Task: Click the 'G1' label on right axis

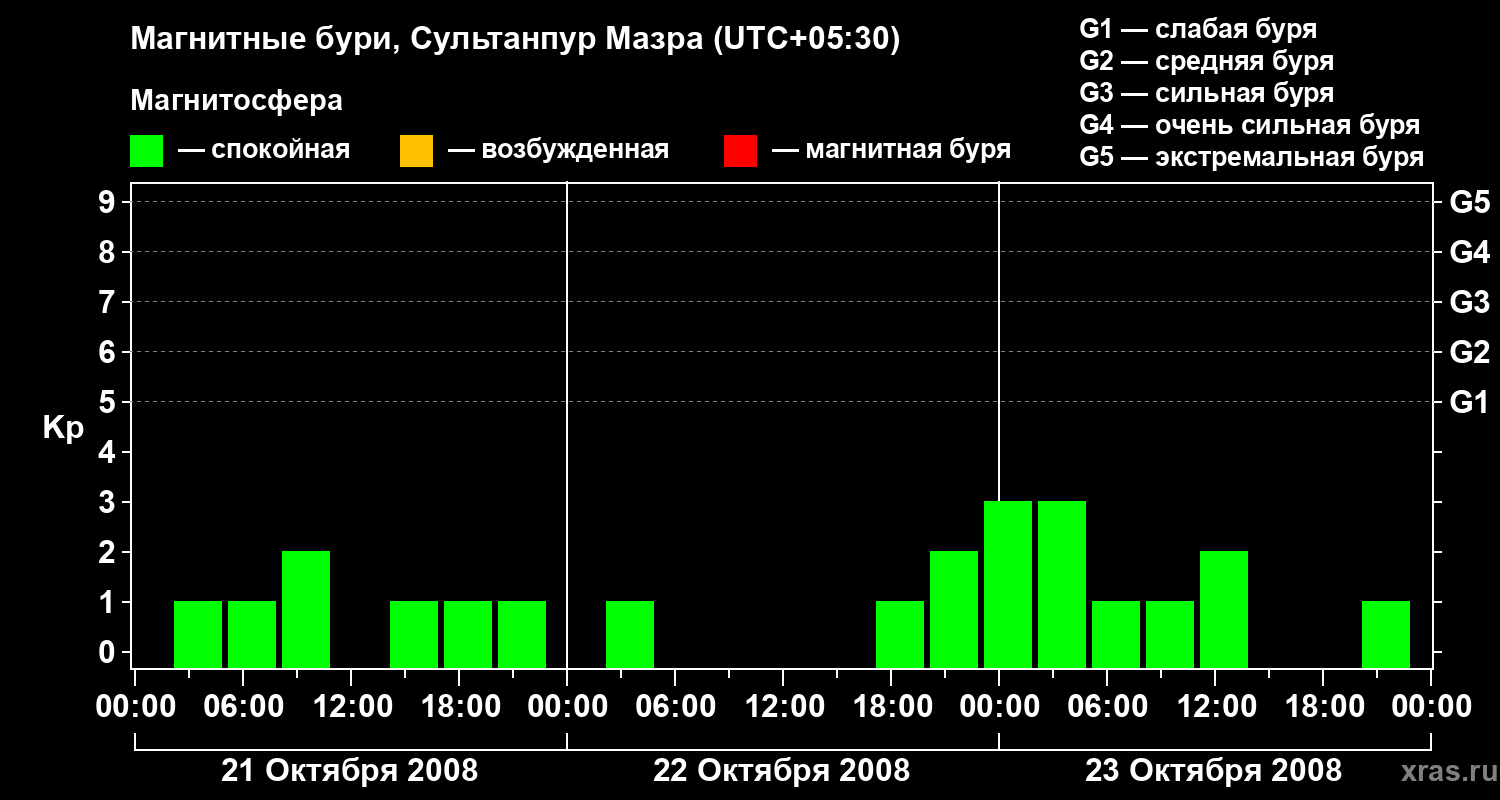Action: (x=1469, y=403)
